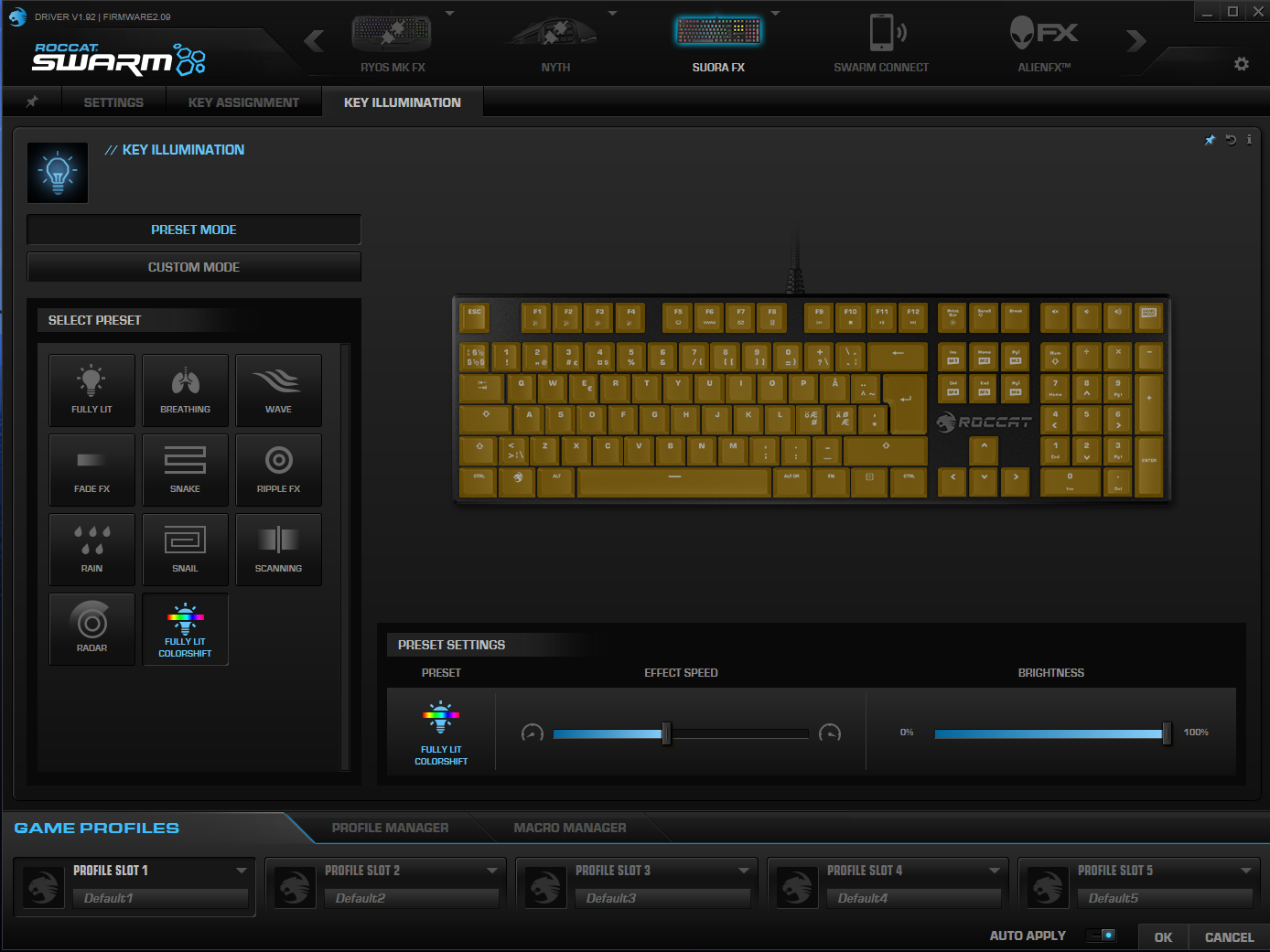Click the fast effect speed gauge icon

830,733
